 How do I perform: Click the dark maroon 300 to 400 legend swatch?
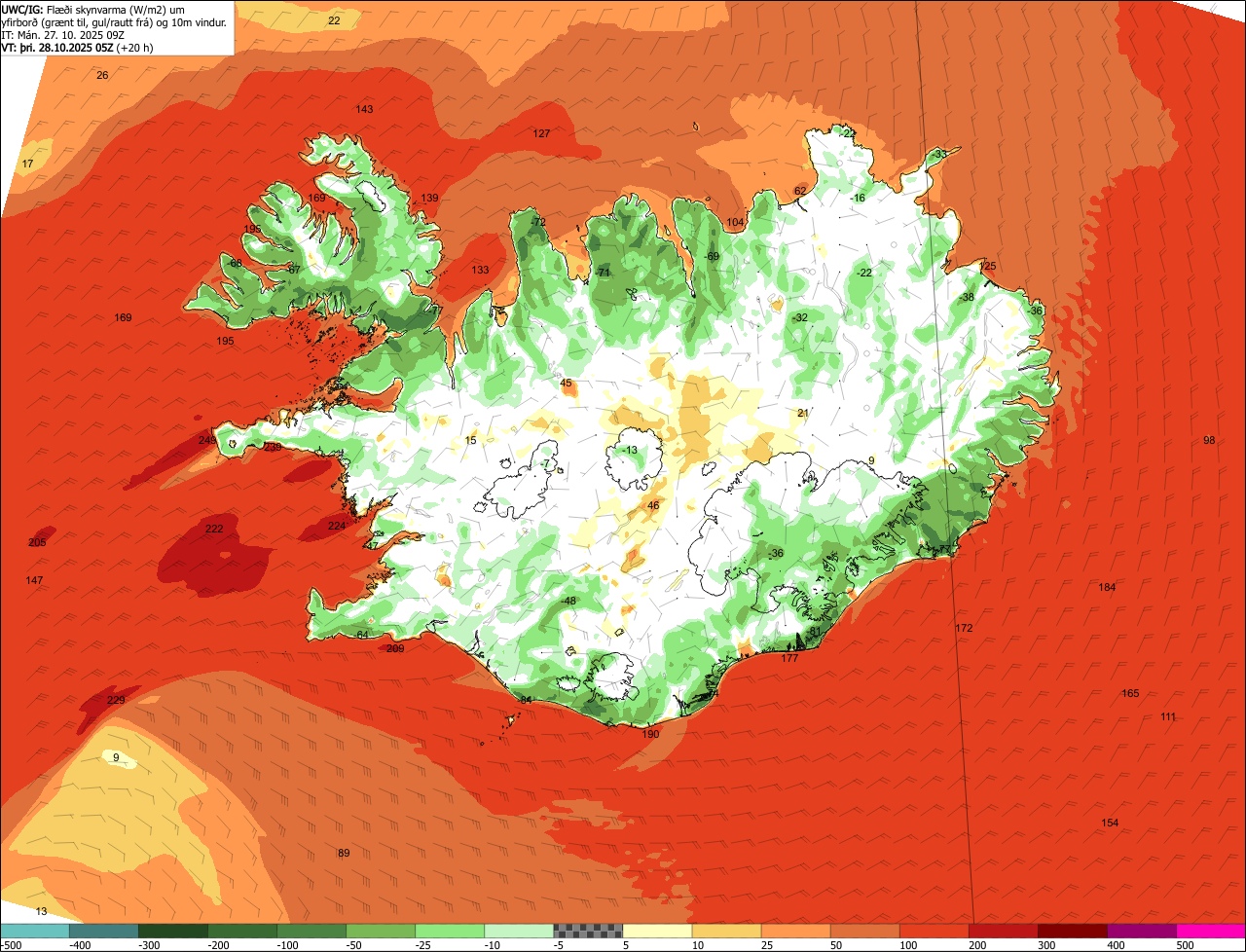[1072, 931]
